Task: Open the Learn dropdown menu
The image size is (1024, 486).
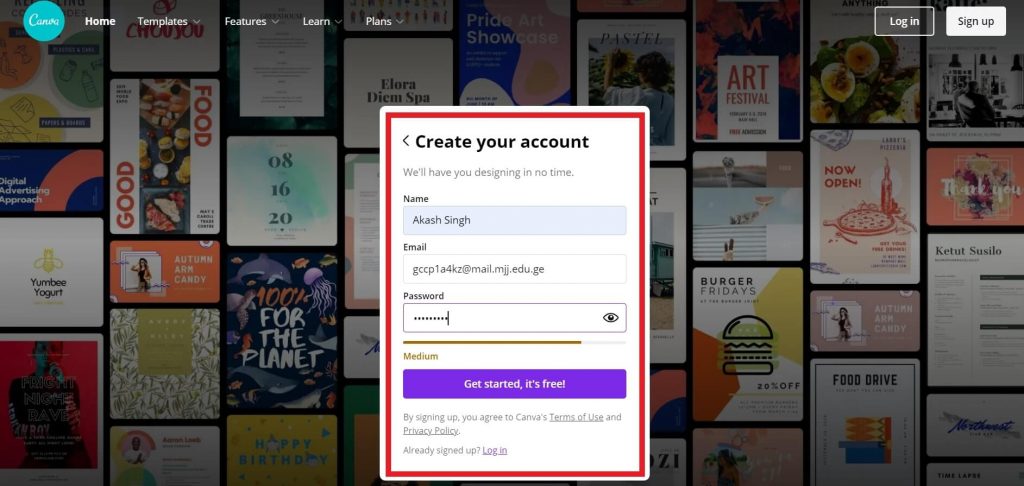Action: tap(323, 22)
